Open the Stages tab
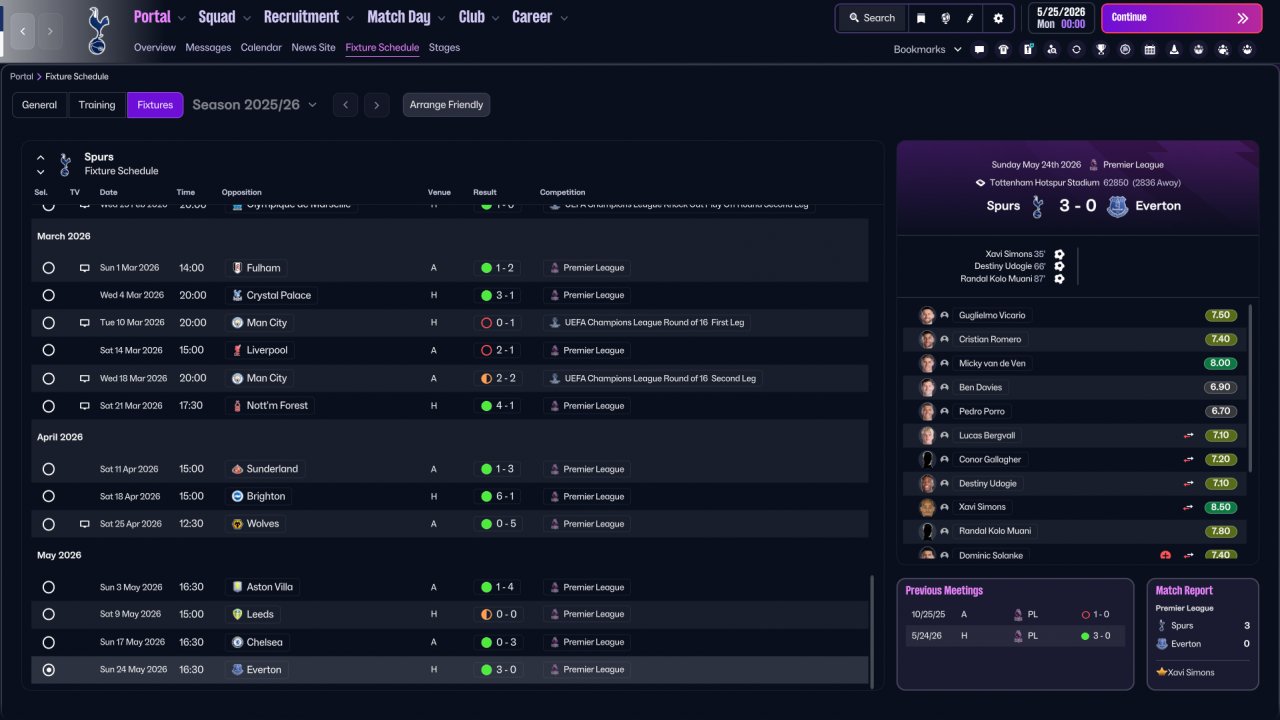This screenshot has height=720, width=1280. [444, 47]
